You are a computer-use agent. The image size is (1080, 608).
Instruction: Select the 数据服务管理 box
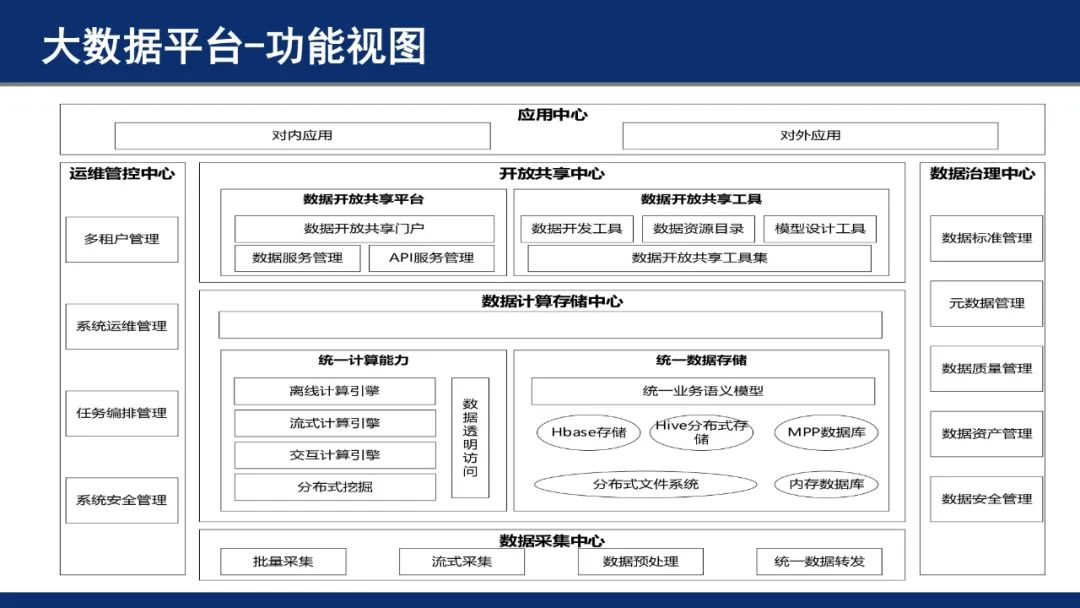pyautogui.click(x=298, y=258)
